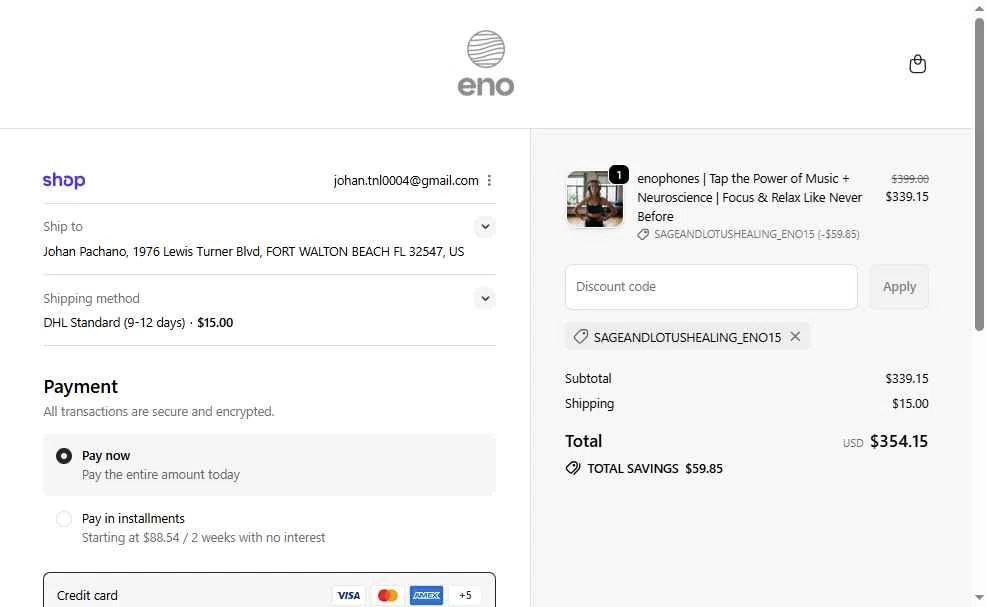The height and width of the screenshot is (607, 987).
Task: Click the Discount code input field
Action: [711, 286]
